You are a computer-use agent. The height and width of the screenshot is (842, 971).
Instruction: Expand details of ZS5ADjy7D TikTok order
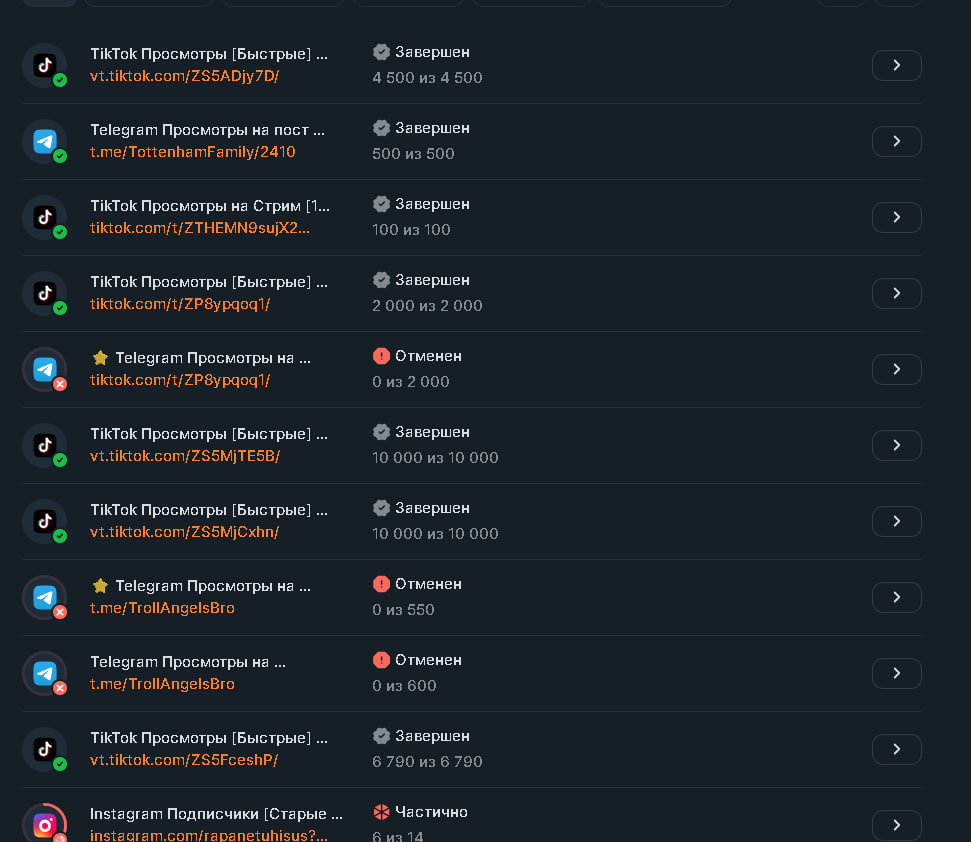pos(896,66)
